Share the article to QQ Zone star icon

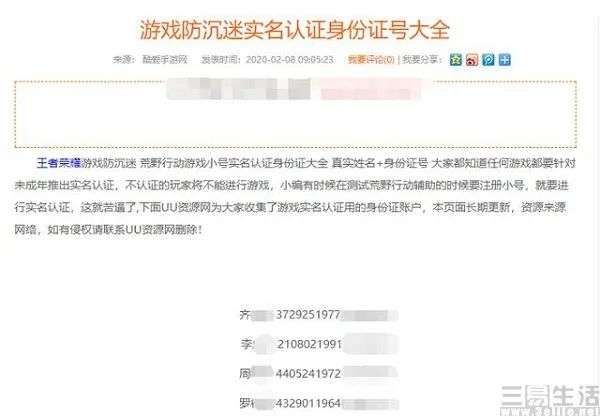click(455, 60)
